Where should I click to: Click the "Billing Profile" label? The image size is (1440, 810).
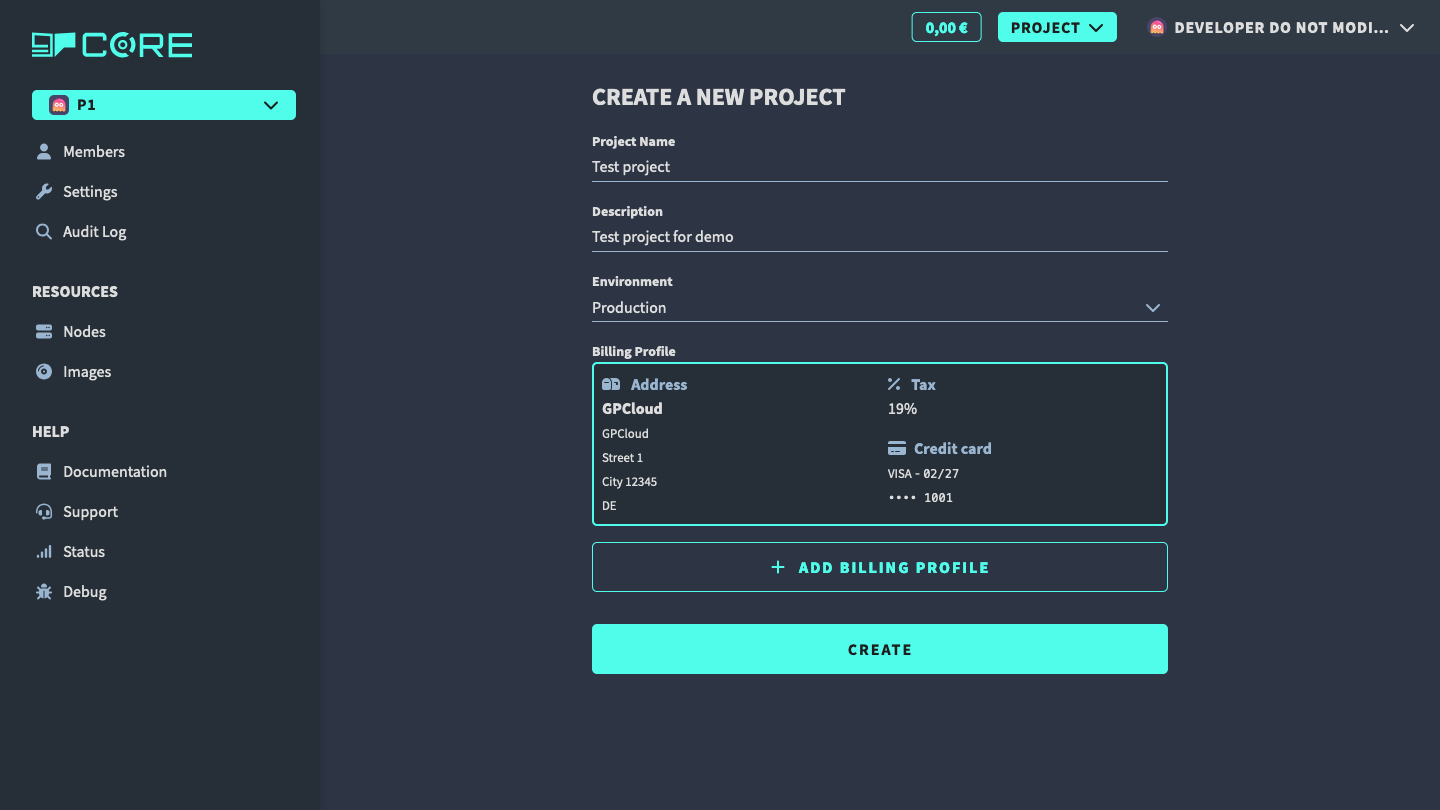634,352
